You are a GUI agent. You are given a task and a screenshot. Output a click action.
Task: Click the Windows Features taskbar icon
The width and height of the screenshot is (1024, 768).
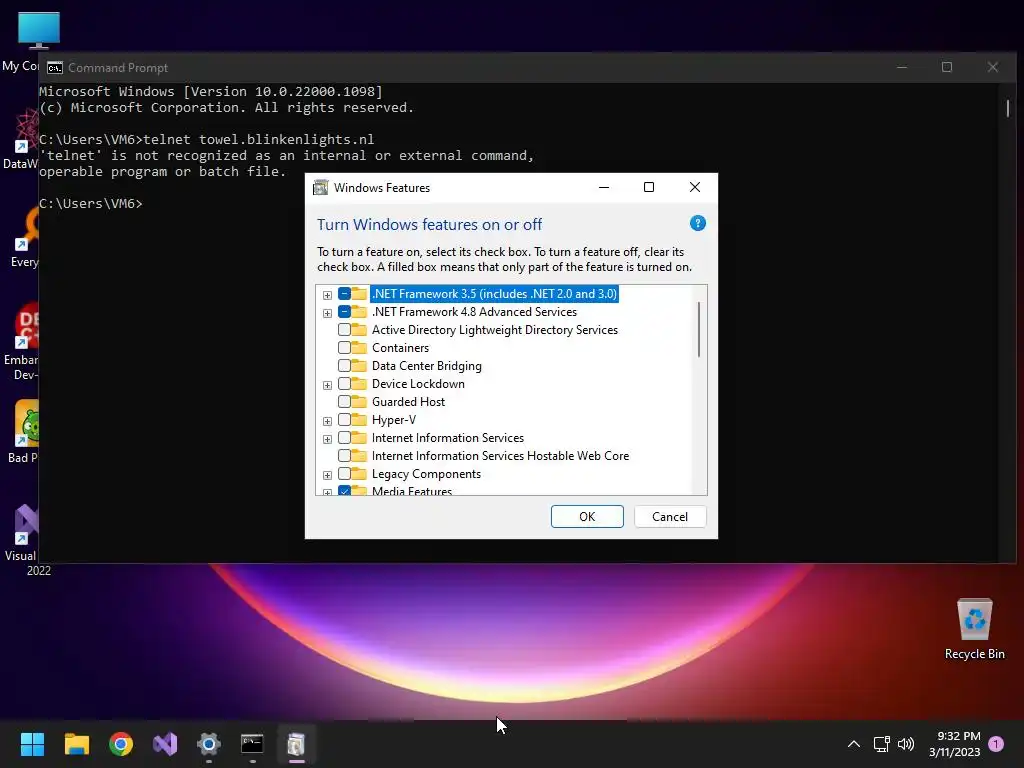[296, 744]
